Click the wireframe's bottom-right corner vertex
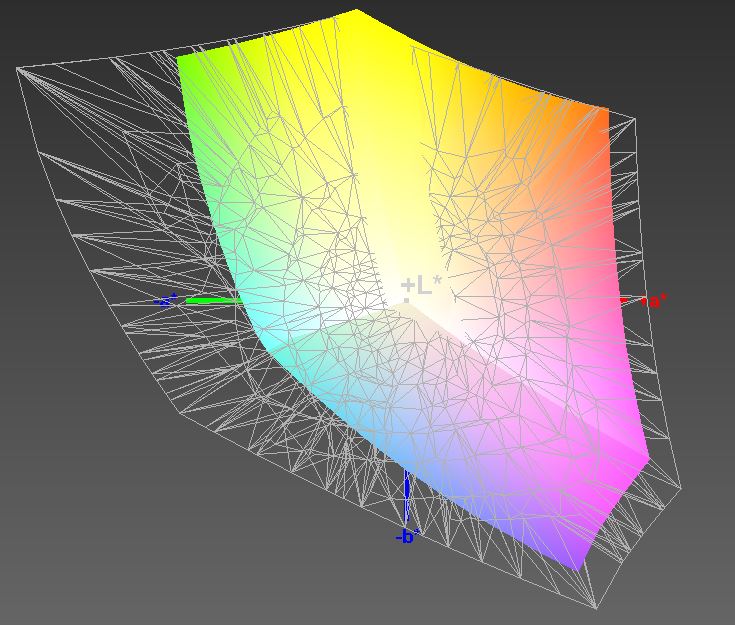735x625 pixels. (x=598, y=607)
